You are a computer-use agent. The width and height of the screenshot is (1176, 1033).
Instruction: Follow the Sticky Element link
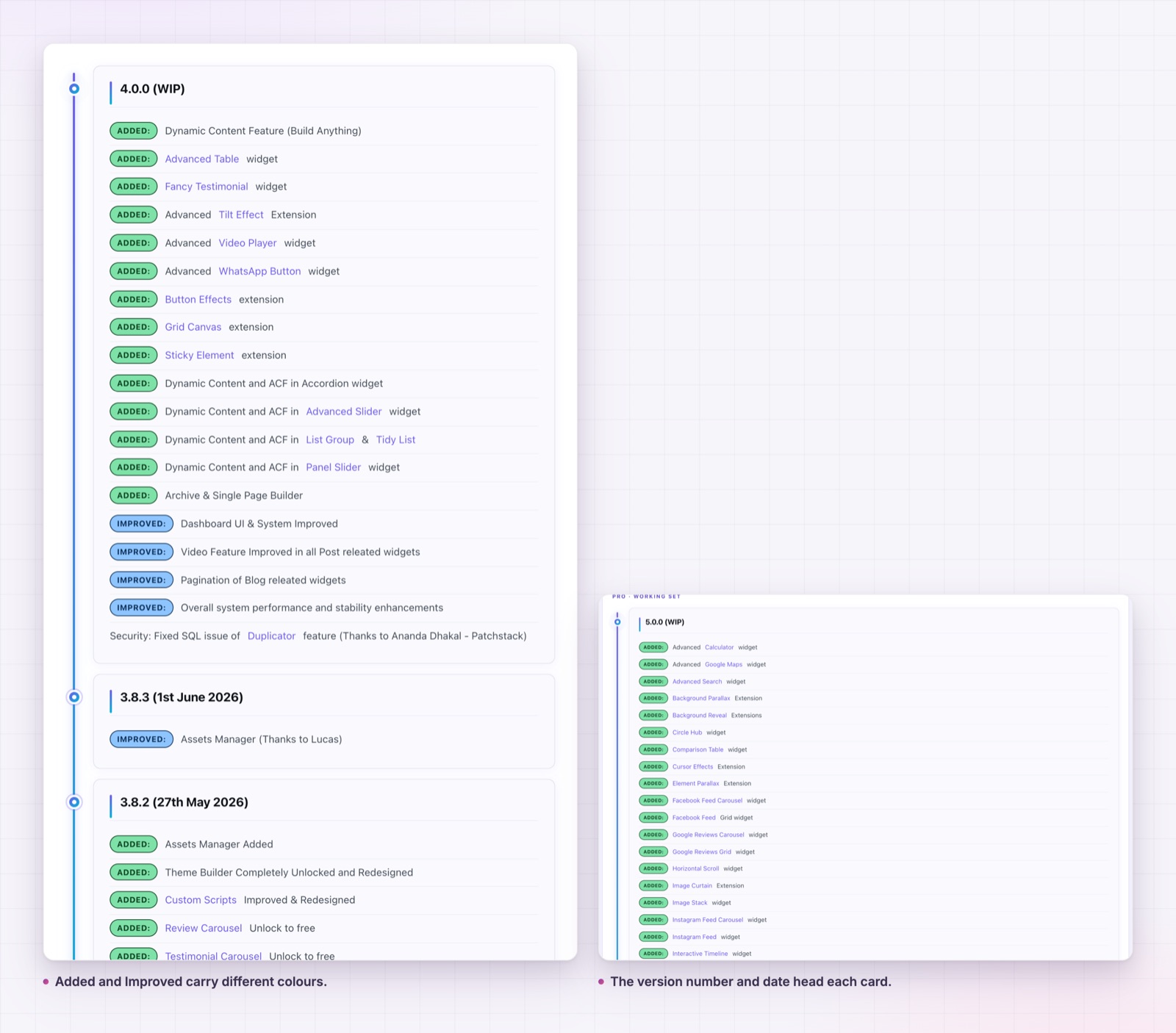coord(200,355)
